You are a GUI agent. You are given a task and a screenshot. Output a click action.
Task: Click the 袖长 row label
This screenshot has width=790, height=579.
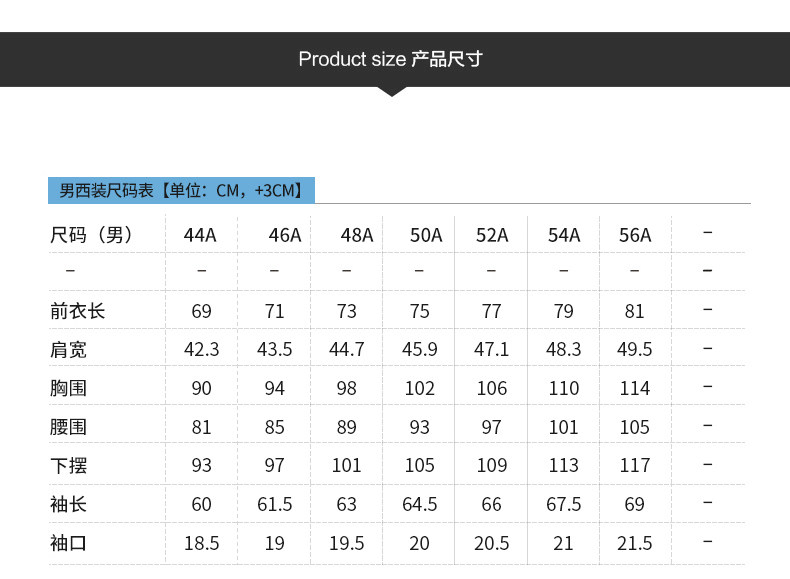(69, 504)
